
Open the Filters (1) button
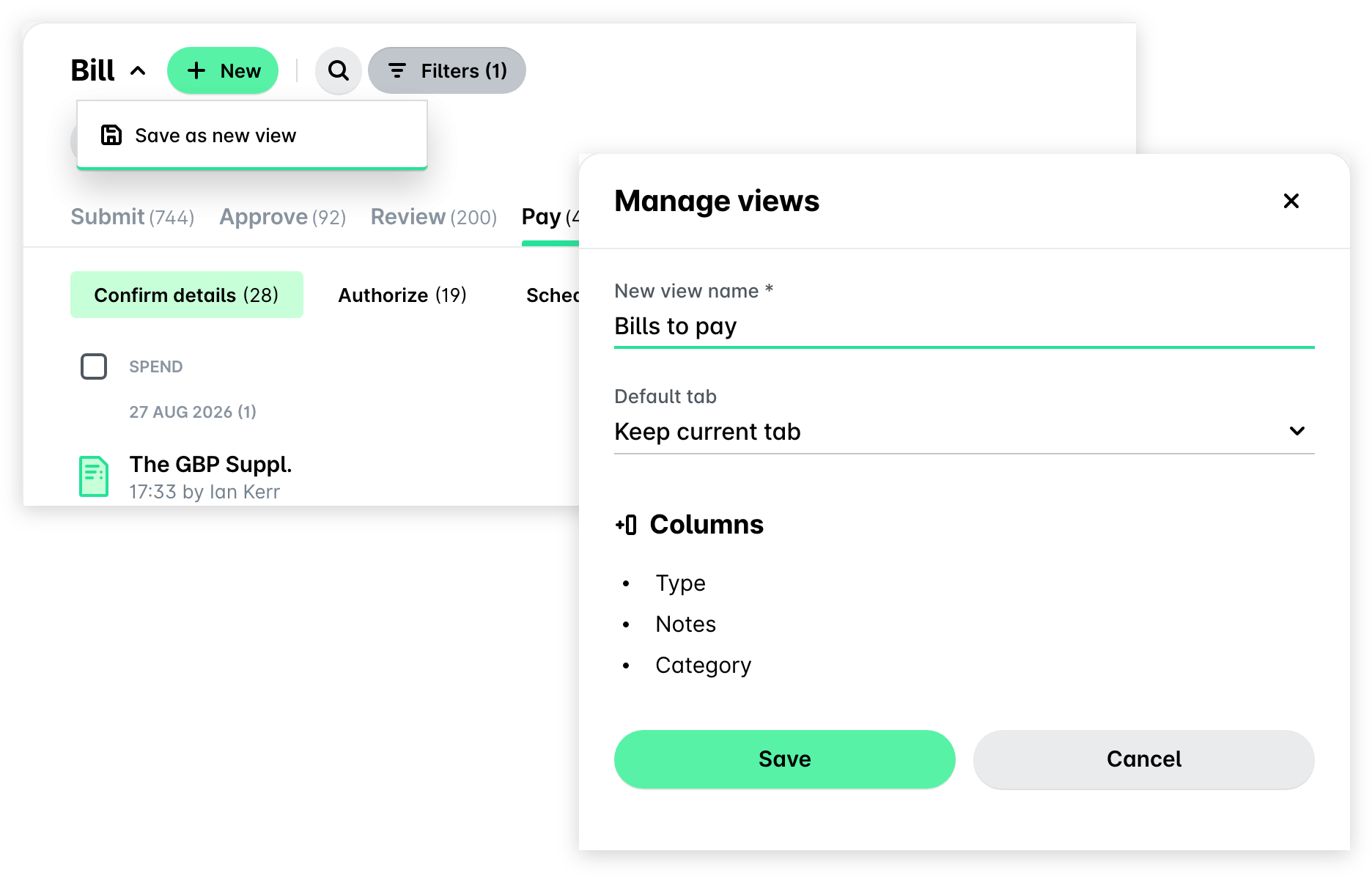point(447,70)
